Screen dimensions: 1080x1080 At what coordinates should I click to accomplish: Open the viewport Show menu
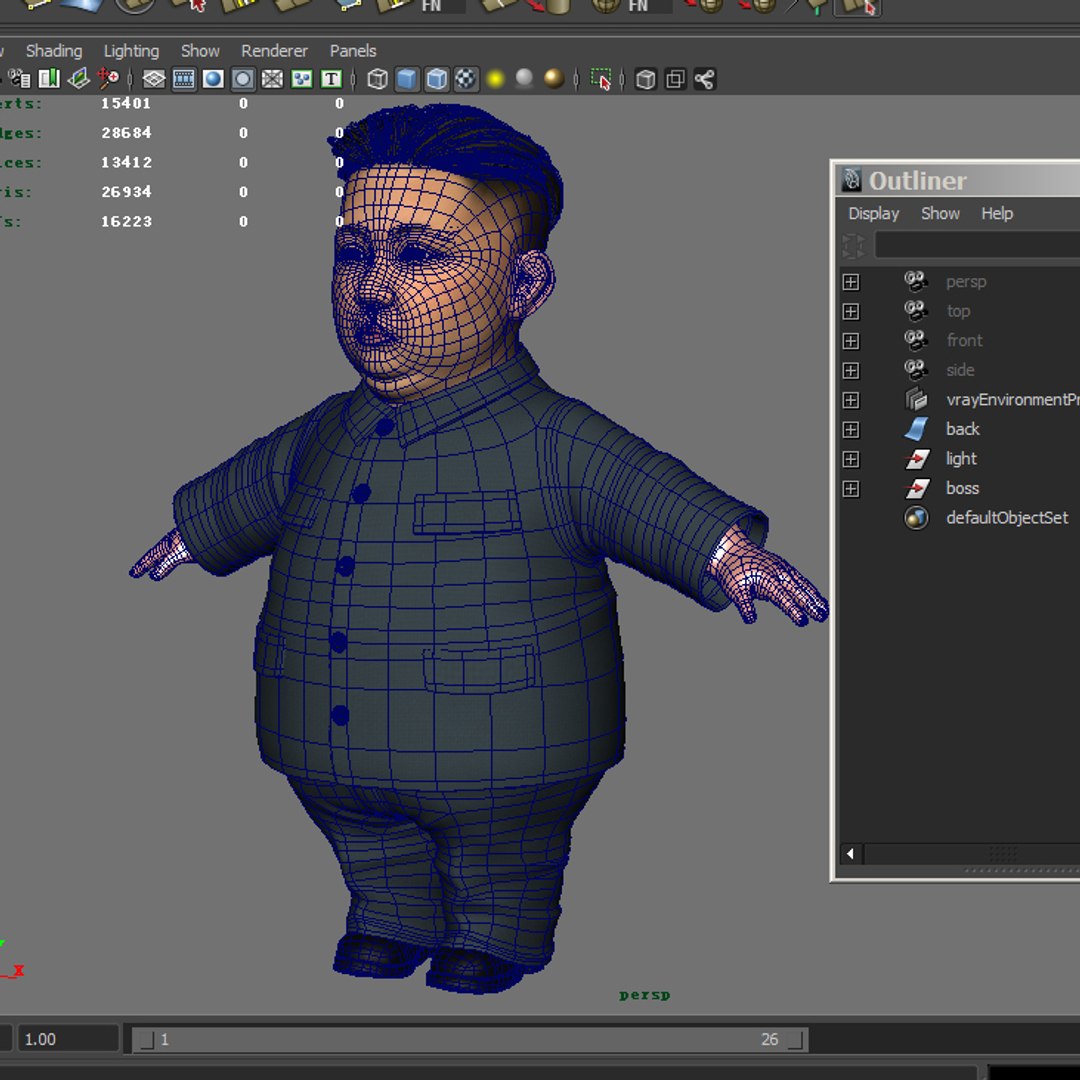coord(200,51)
